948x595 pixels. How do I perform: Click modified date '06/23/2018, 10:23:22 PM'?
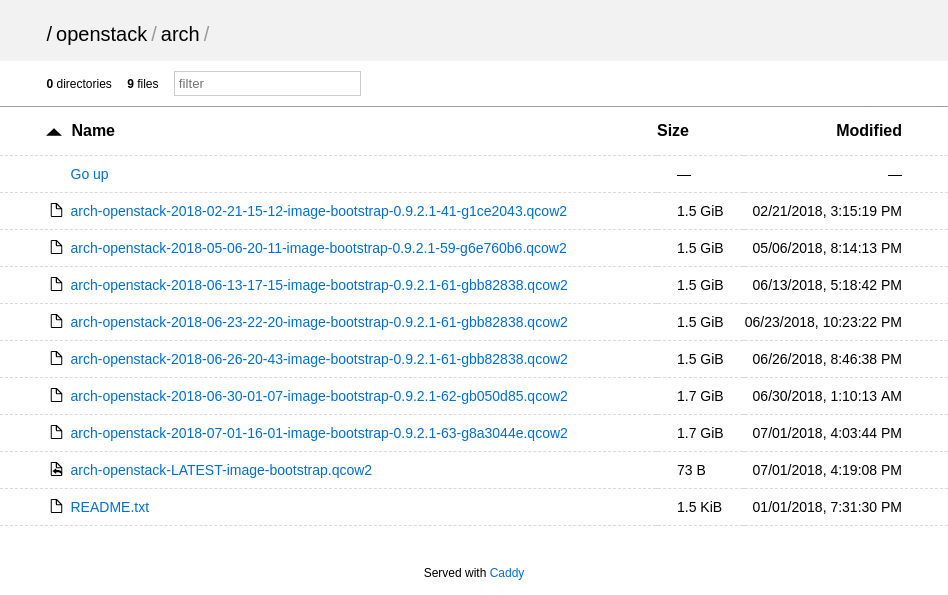(823, 322)
